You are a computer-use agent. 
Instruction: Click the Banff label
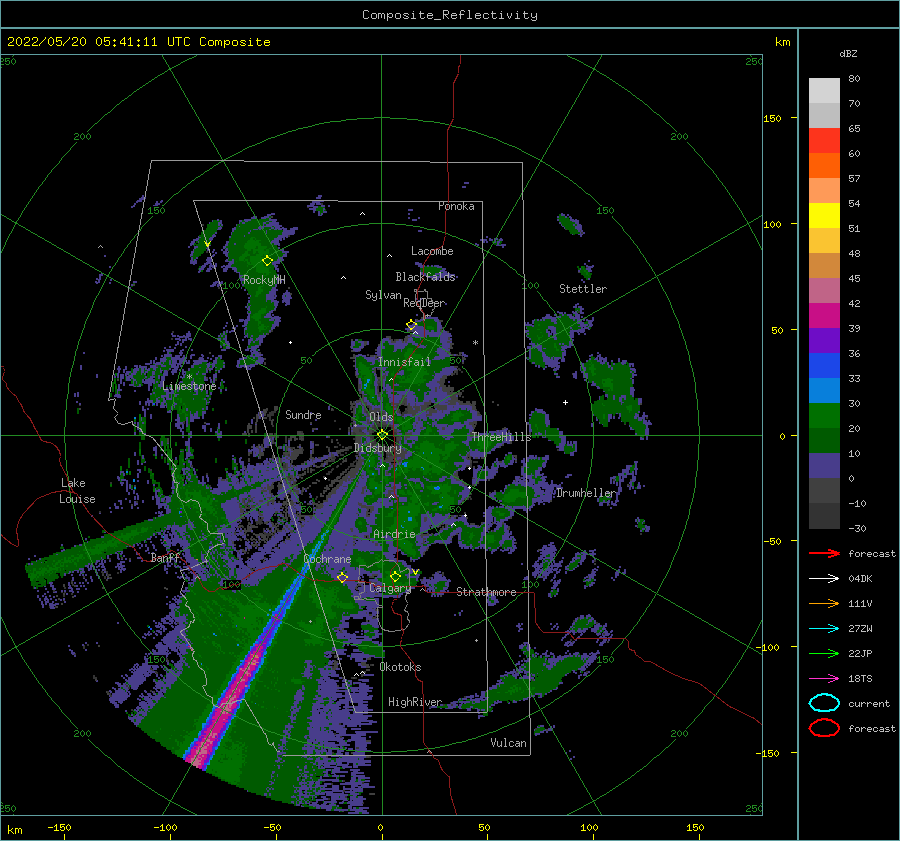point(165,558)
